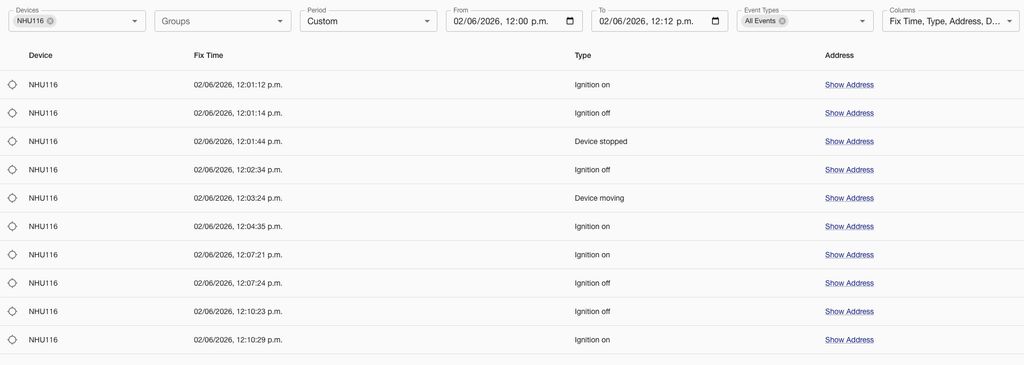Image resolution: width=1024 pixels, height=365 pixels.
Task: Click fix time 02/06/2026, 12:10:29 p.m.
Action: 238,340
